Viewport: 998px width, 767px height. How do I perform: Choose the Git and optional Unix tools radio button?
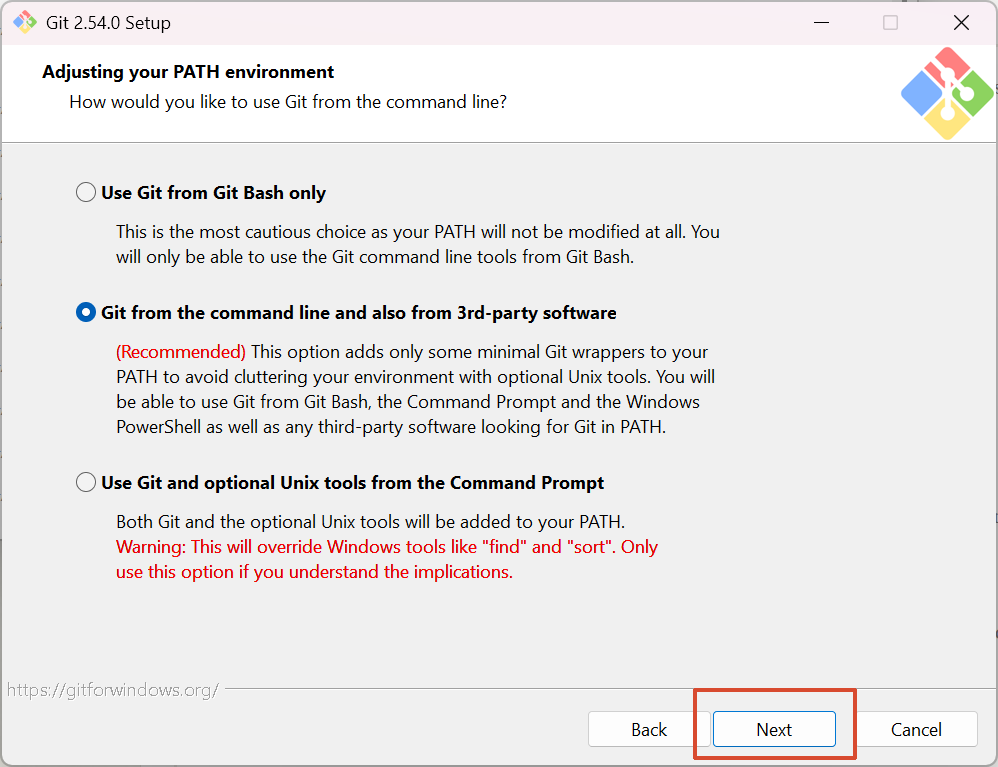87,483
